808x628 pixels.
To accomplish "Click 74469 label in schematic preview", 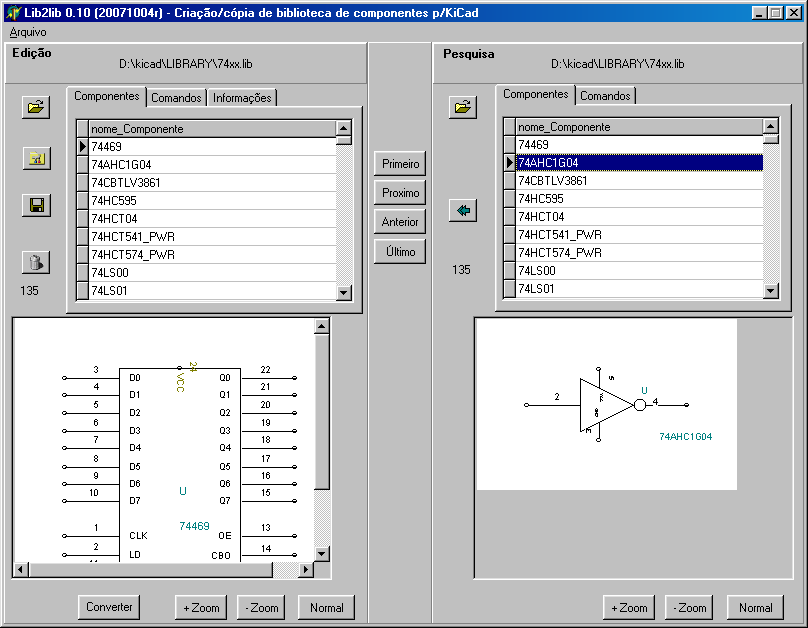I will 194,526.
